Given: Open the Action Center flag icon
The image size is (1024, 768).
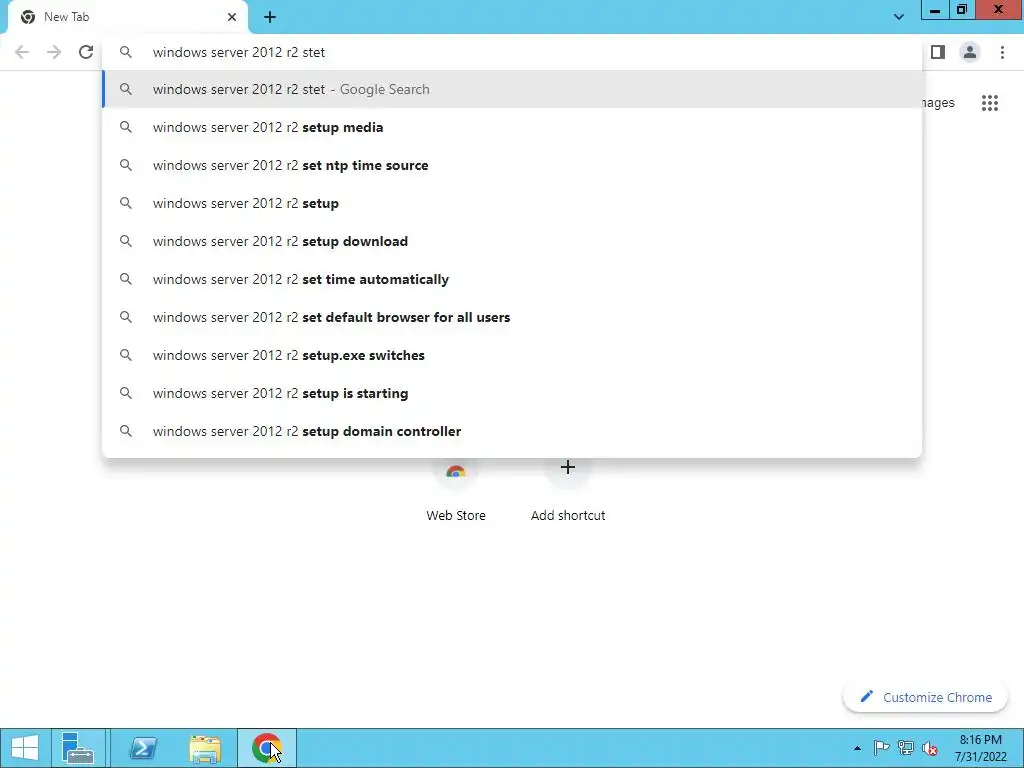Looking at the screenshot, I should pyautogui.click(x=882, y=748).
